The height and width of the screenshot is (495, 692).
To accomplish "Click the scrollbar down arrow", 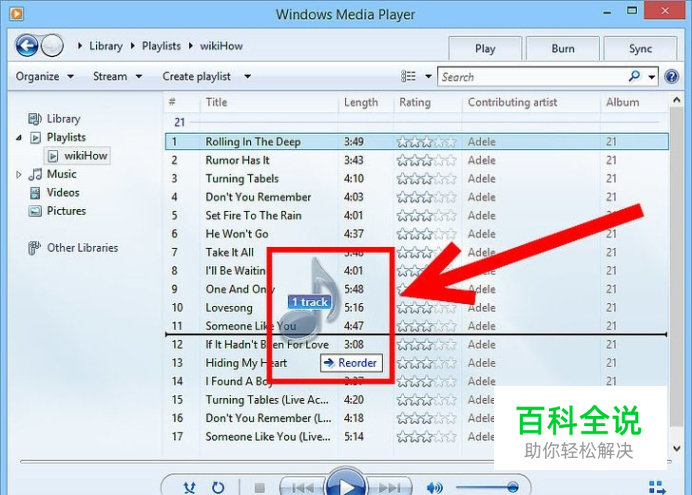I will pyautogui.click(x=677, y=448).
